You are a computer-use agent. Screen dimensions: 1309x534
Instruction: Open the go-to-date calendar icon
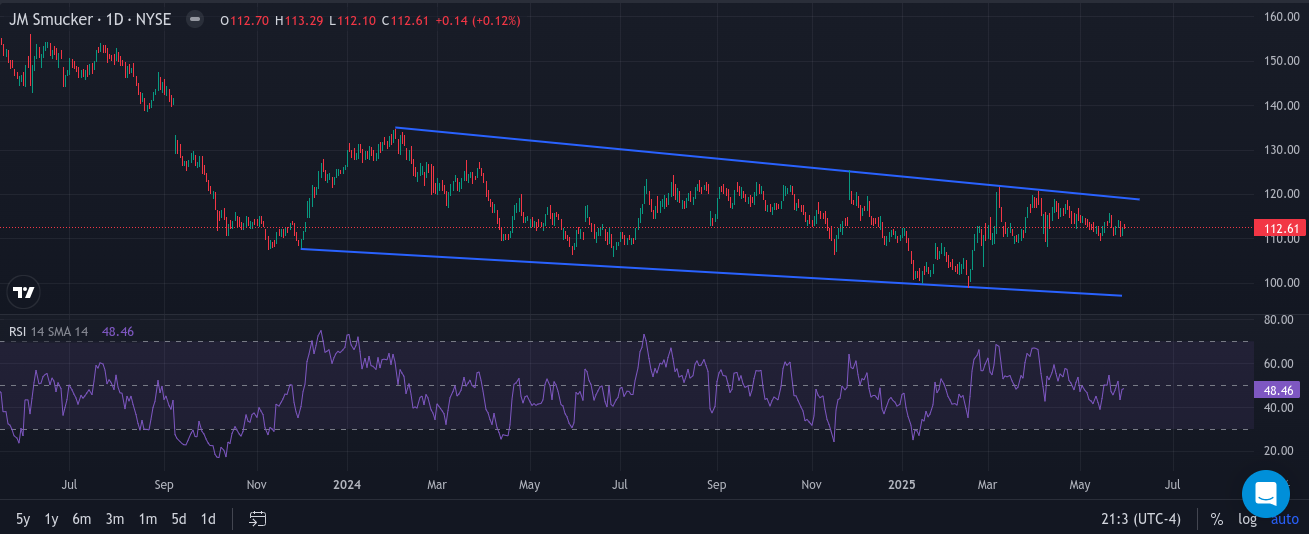coord(258,519)
